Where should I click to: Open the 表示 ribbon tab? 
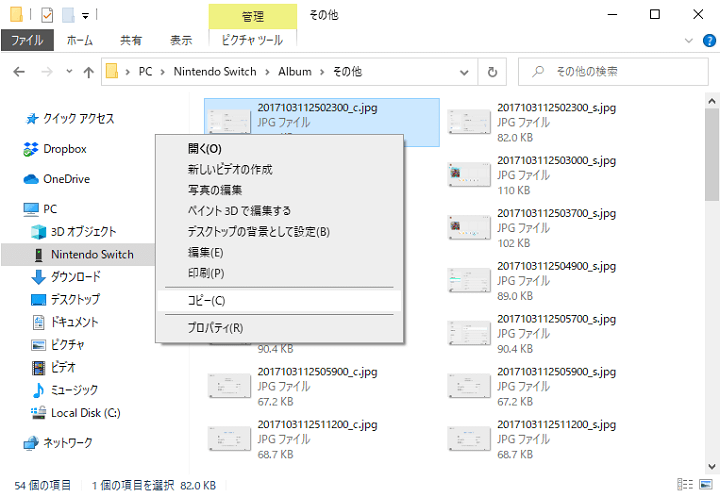181,40
